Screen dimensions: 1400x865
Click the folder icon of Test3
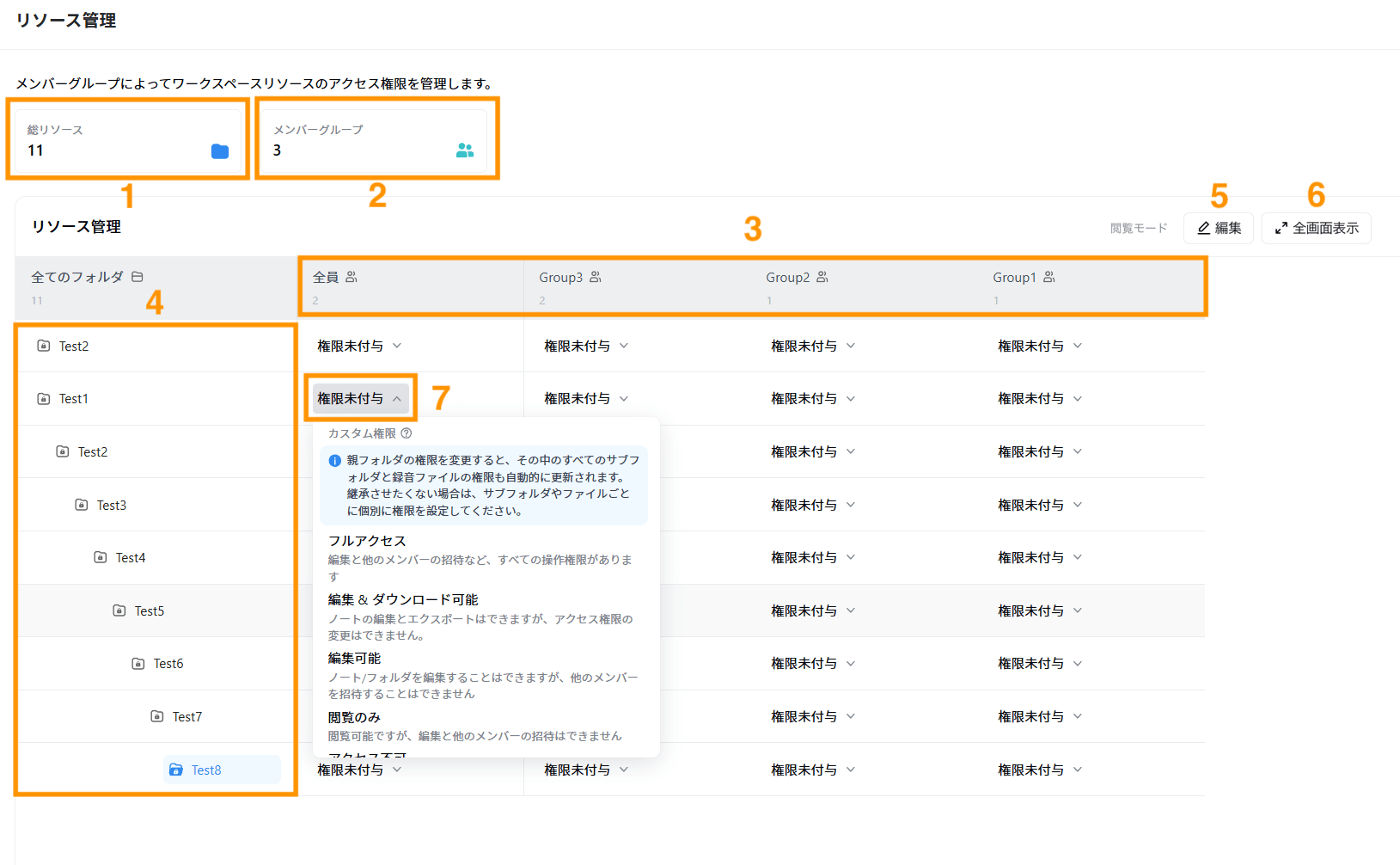(82, 505)
